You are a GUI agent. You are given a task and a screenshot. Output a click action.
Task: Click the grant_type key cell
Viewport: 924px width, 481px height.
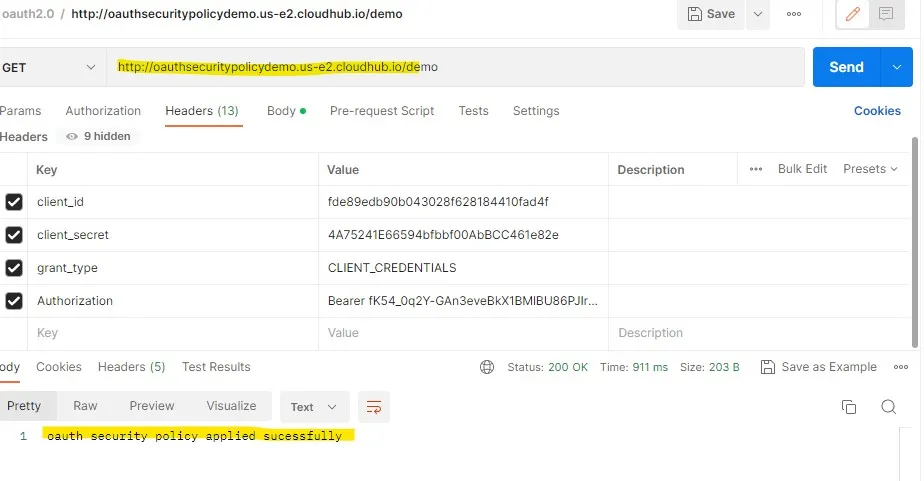pyautogui.click(x=173, y=268)
